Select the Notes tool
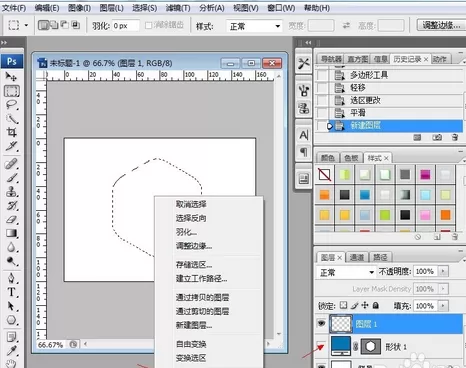 pyautogui.click(x=11, y=337)
